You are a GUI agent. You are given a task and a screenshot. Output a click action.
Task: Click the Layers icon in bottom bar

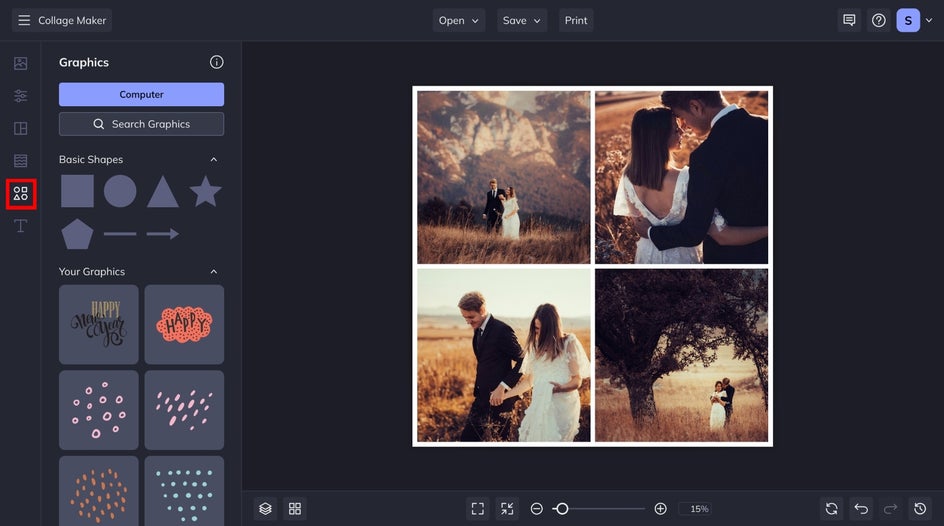(265, 509)
